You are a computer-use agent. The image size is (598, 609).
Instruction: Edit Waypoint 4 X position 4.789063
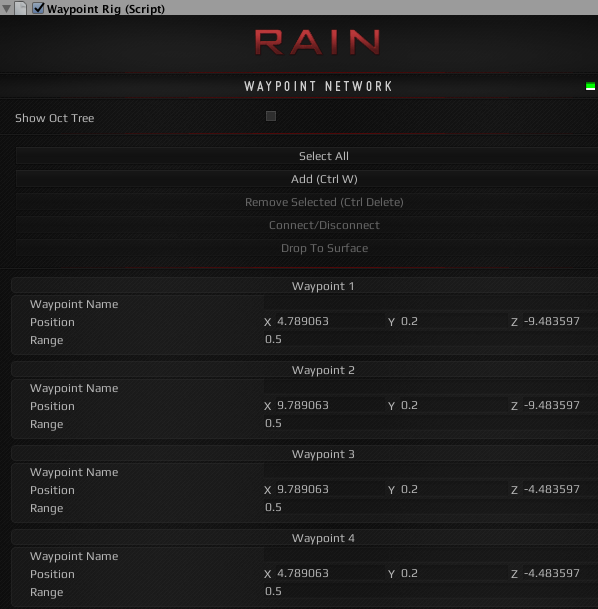tap(330, 573)
